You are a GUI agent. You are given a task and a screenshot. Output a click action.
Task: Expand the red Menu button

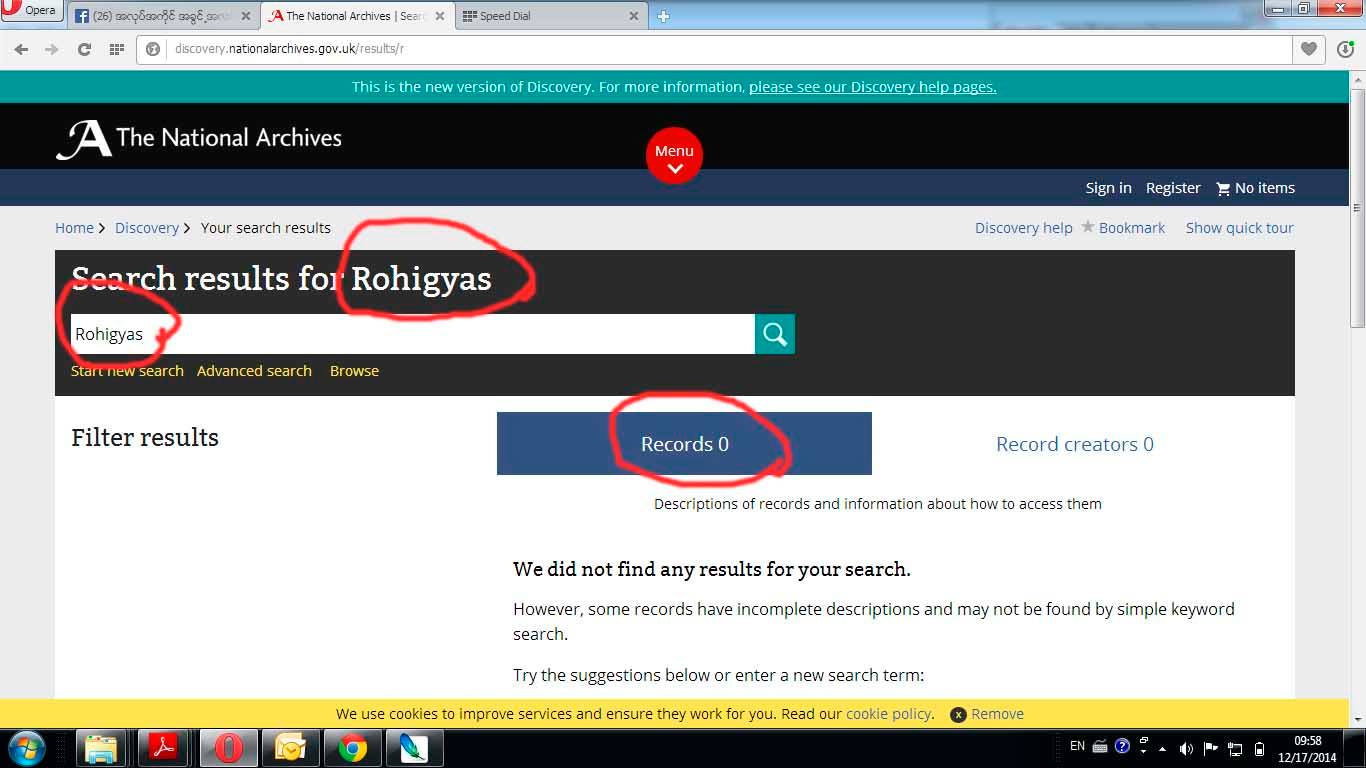pyautogui.click(x=674, y=156)
